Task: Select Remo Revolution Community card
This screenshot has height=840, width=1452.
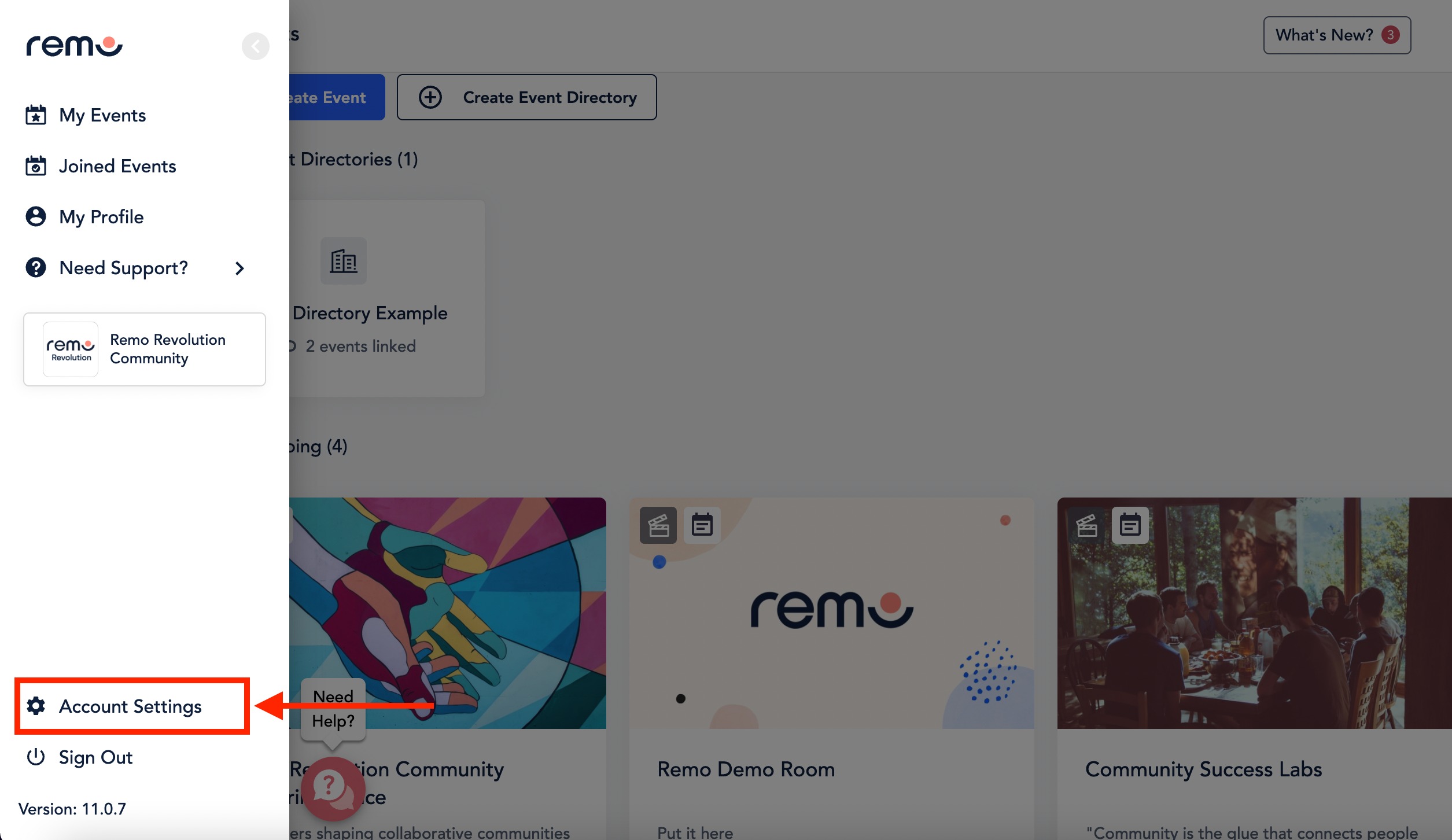Action: (x=145, y=349)
